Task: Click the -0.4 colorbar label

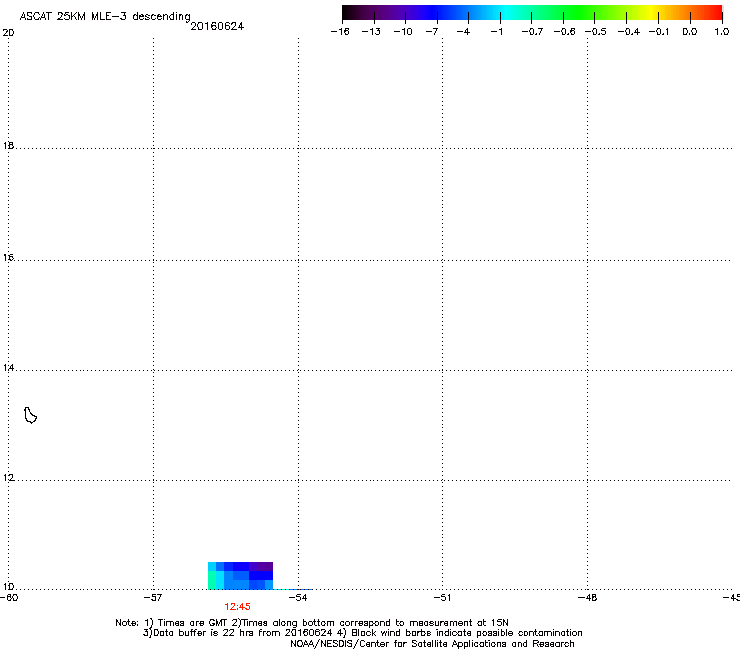Action: tap(629, 32)
